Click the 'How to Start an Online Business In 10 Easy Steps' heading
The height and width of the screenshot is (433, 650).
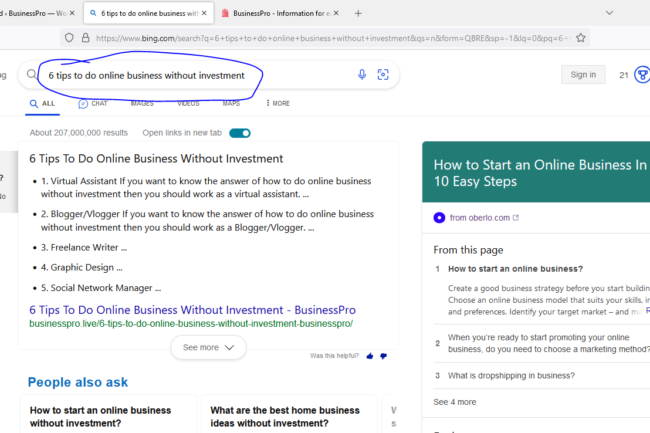coord(540,173)
